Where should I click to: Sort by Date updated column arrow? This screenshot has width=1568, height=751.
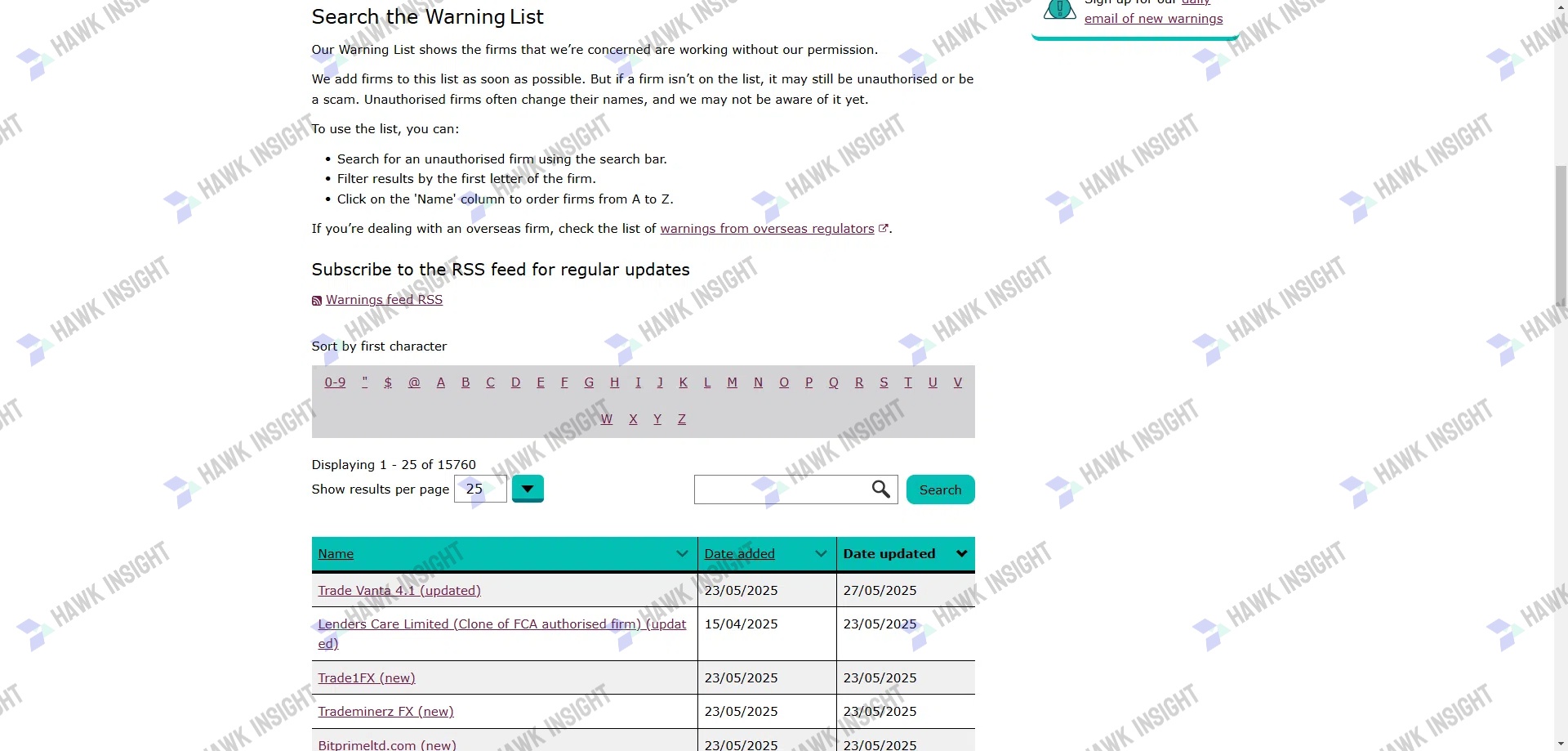(962, 553)
